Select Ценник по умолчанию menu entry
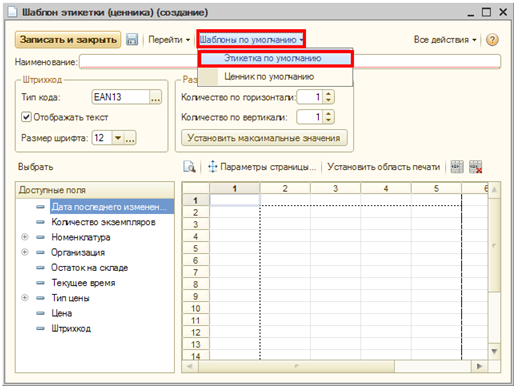 coord(275,77)
